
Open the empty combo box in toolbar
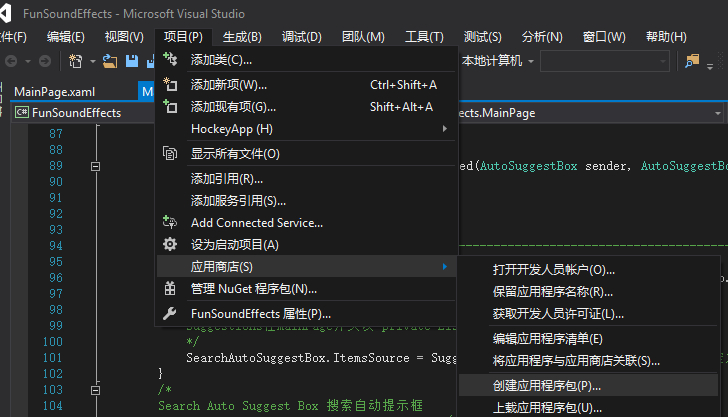(605, 61)
